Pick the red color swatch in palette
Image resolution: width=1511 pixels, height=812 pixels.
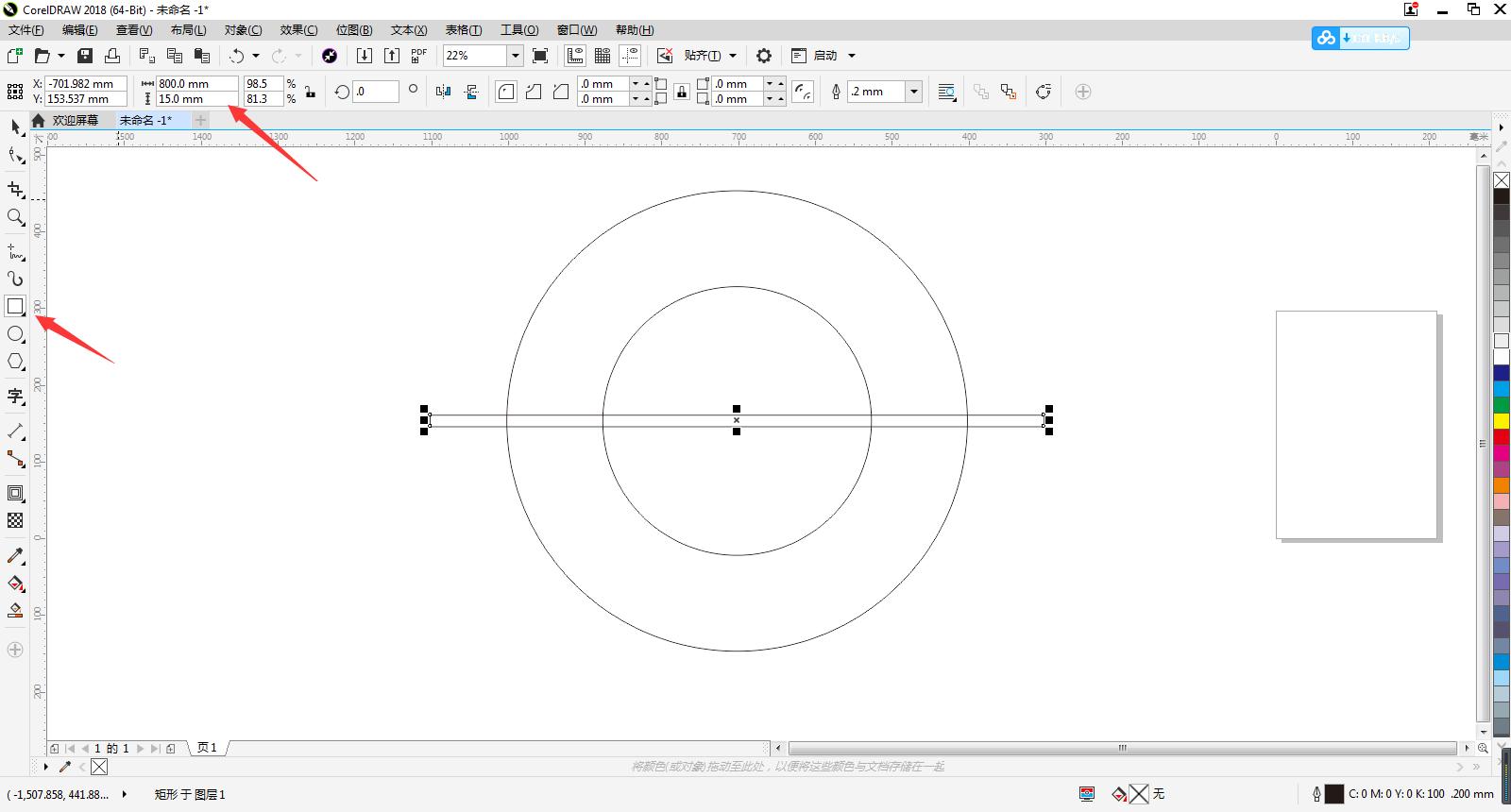pos(1501,437)
